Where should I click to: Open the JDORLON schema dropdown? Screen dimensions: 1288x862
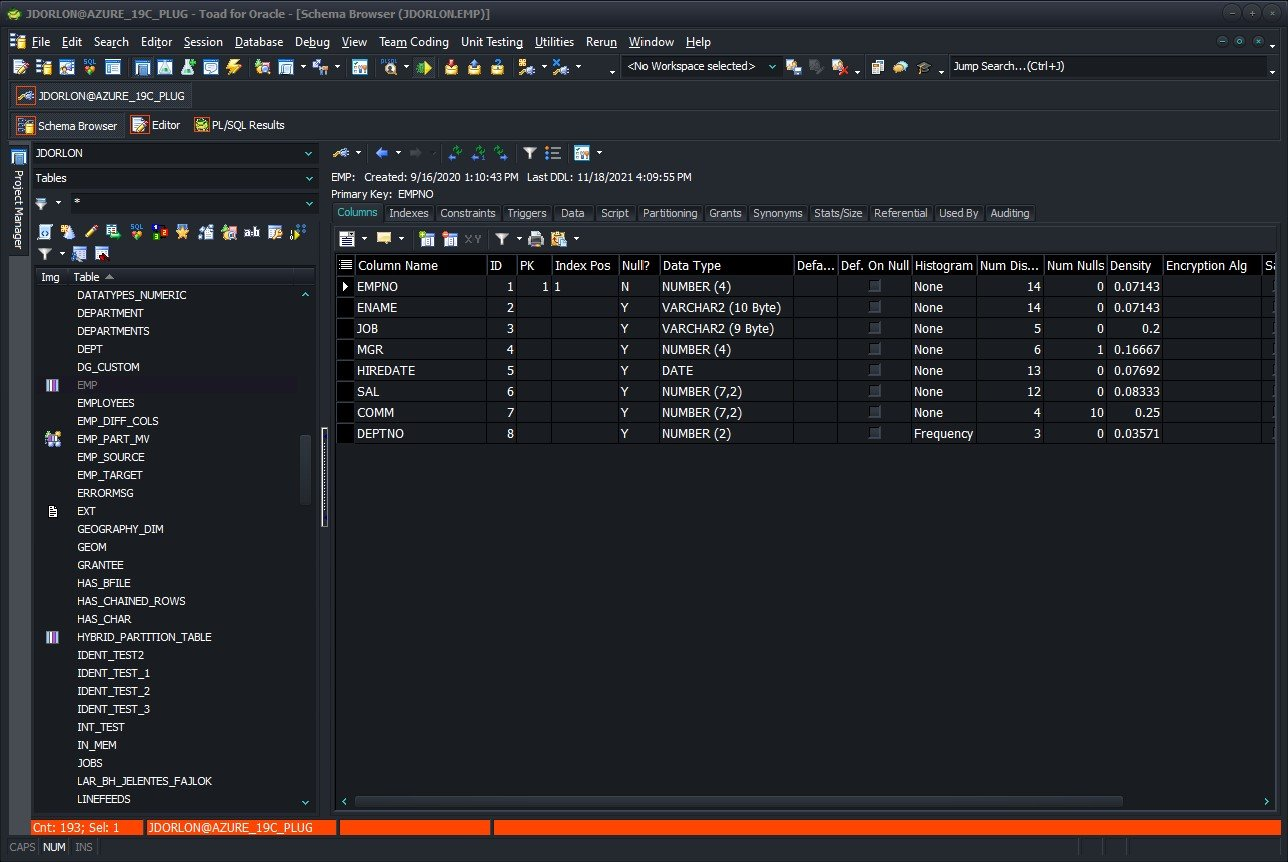pos(308,153)
